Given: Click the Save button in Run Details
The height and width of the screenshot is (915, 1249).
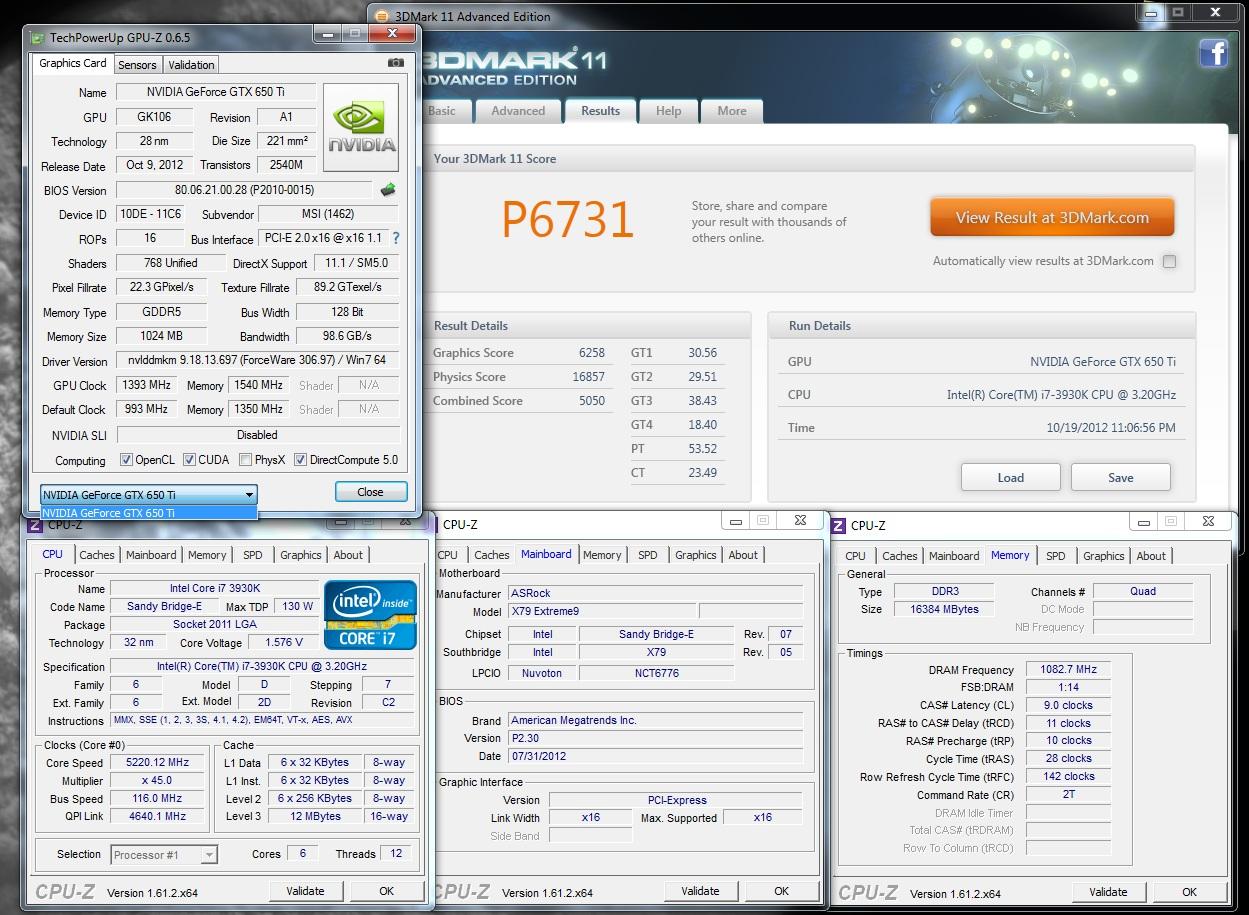Looking at the screenshot, I should (x=1121, y=477).
